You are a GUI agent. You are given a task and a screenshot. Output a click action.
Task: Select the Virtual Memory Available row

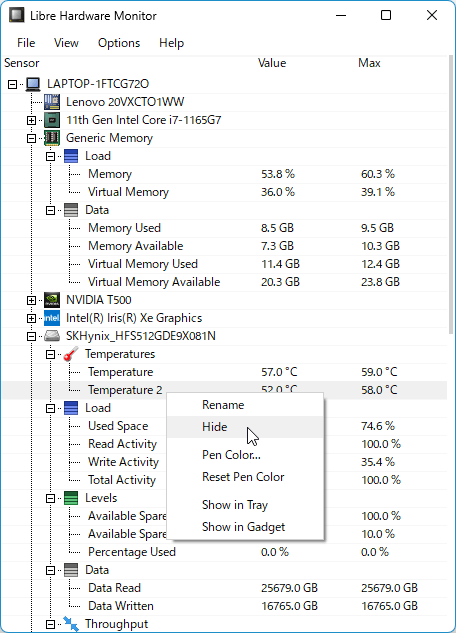pos(224,282)
